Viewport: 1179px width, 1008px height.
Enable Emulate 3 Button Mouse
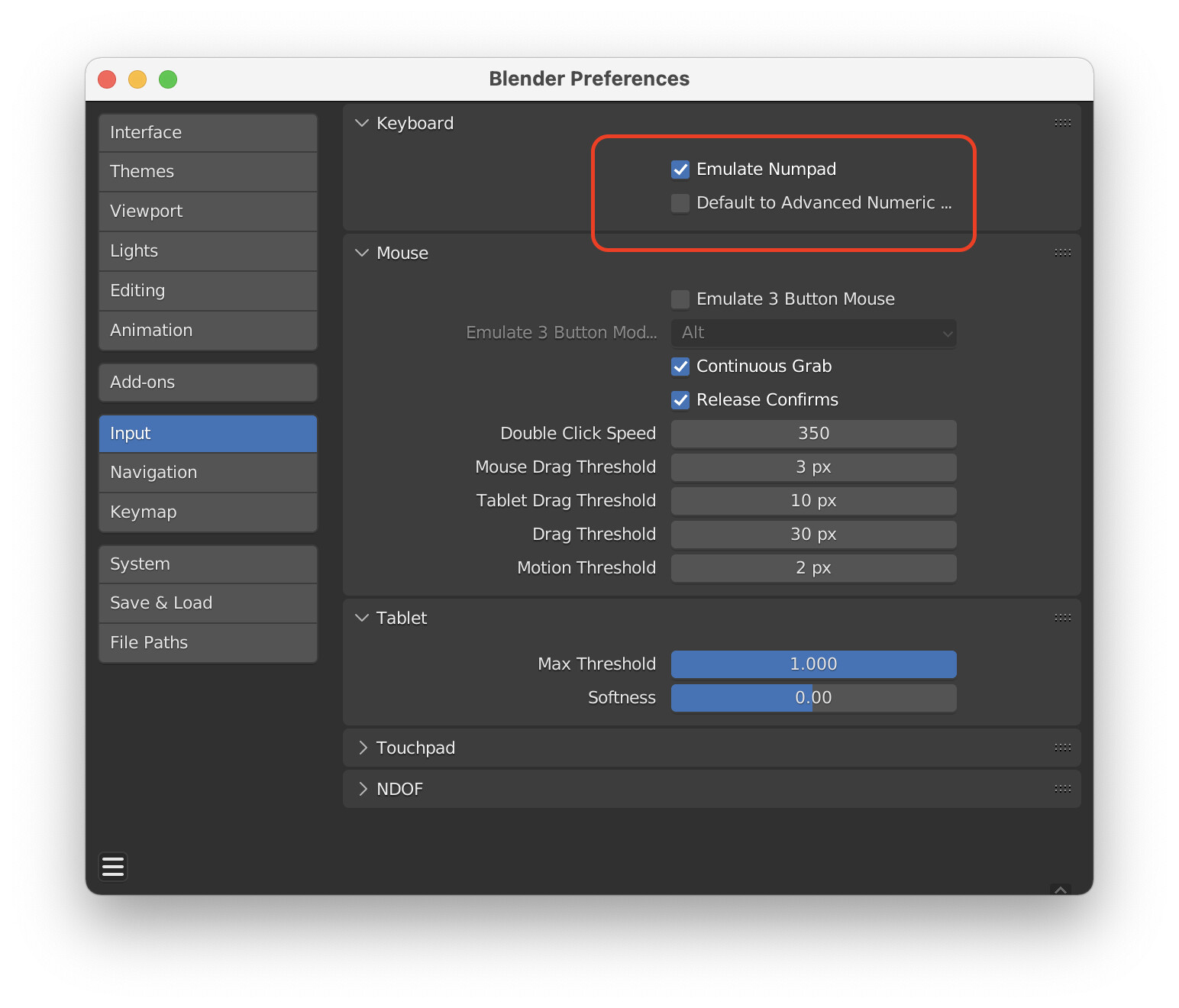(x=680, y=299)
